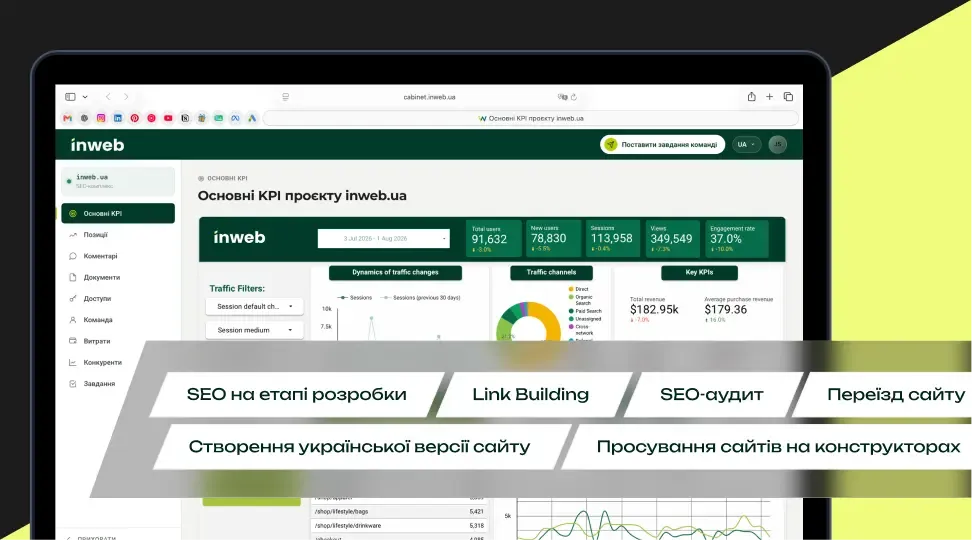
Task: Open the browser Share icon
Action: point(751,96)
